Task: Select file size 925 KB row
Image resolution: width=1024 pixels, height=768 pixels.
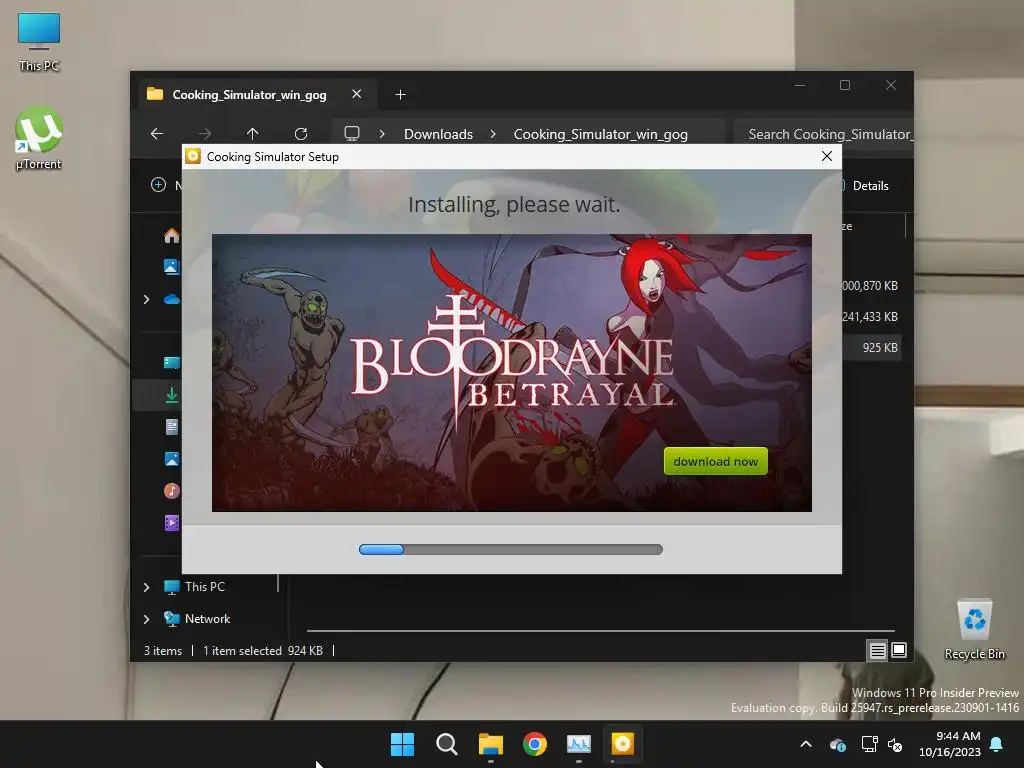Action: (874, 347)
